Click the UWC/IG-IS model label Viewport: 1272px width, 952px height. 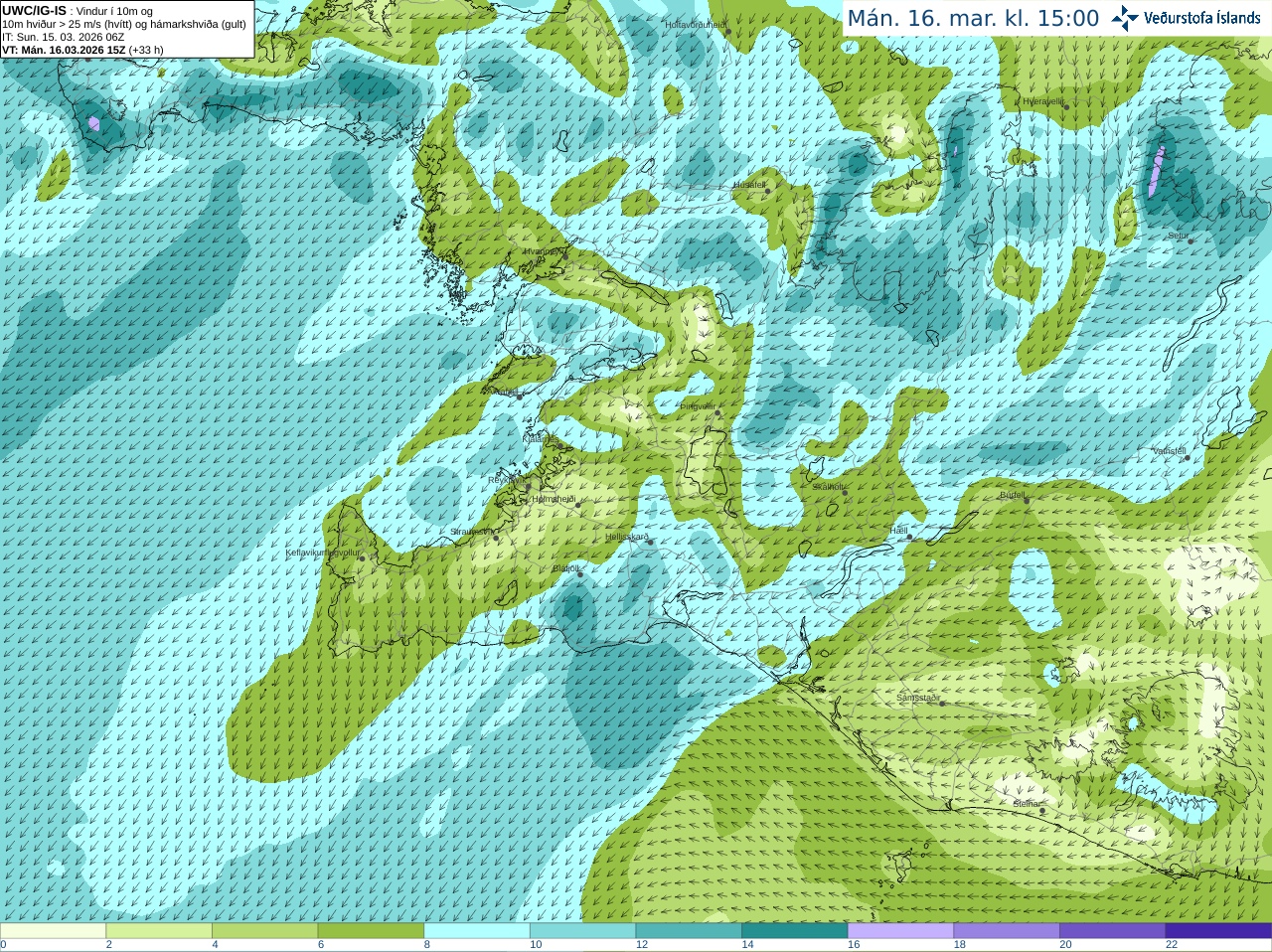(34, 10)
